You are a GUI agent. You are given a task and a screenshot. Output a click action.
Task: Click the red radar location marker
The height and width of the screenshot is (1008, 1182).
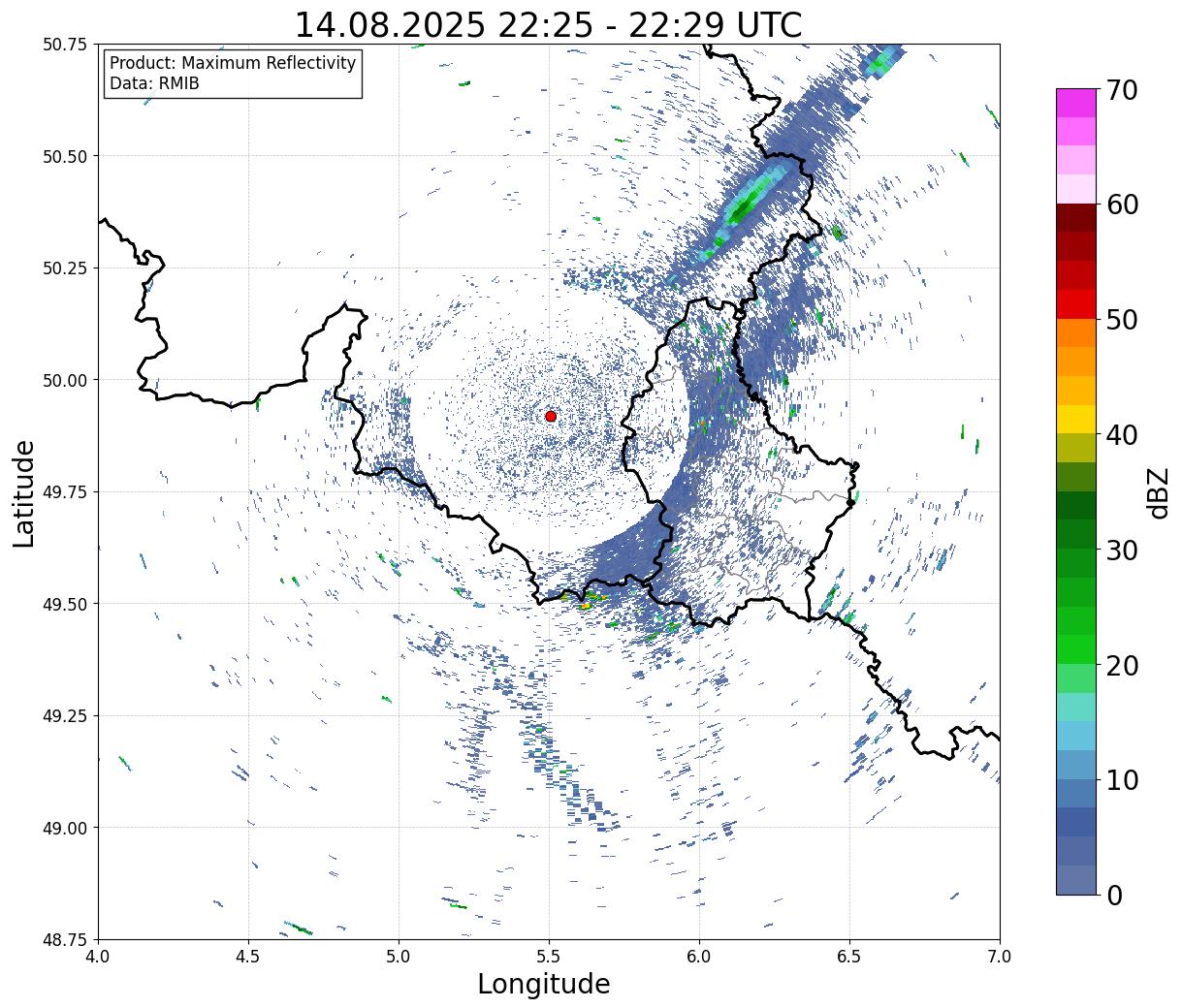coord(551,416)
